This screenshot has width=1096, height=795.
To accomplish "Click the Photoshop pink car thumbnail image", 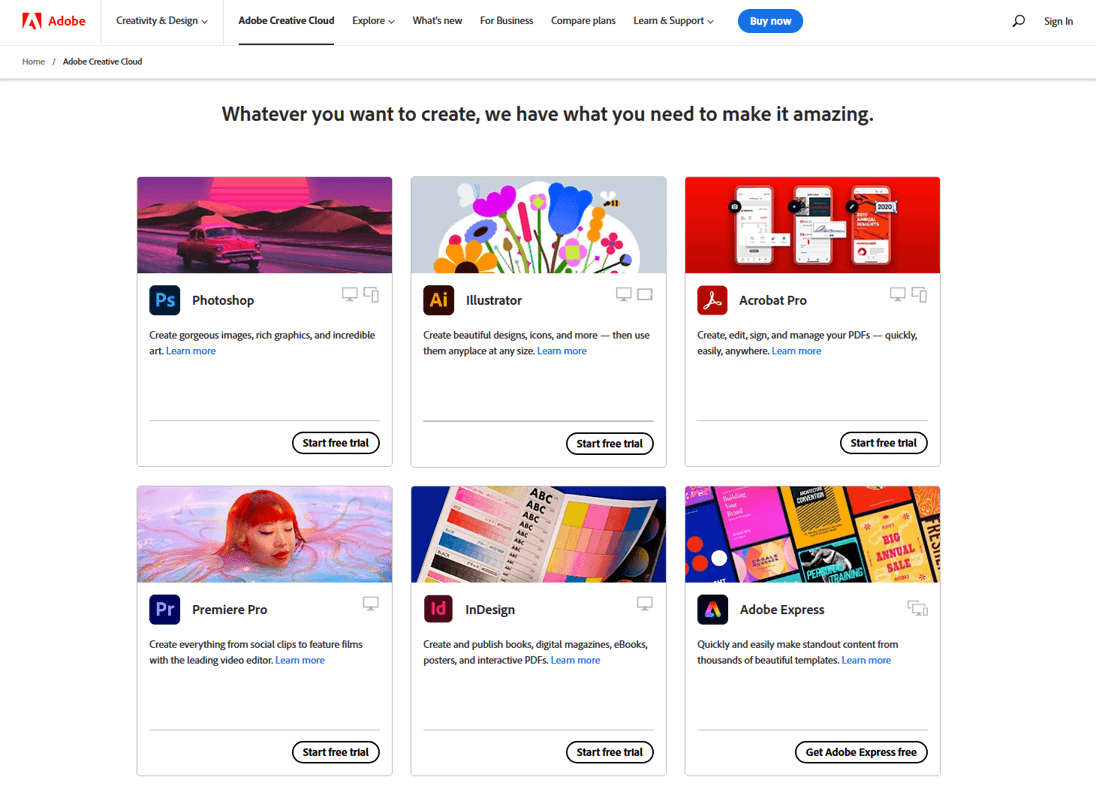I will point(264,225).
